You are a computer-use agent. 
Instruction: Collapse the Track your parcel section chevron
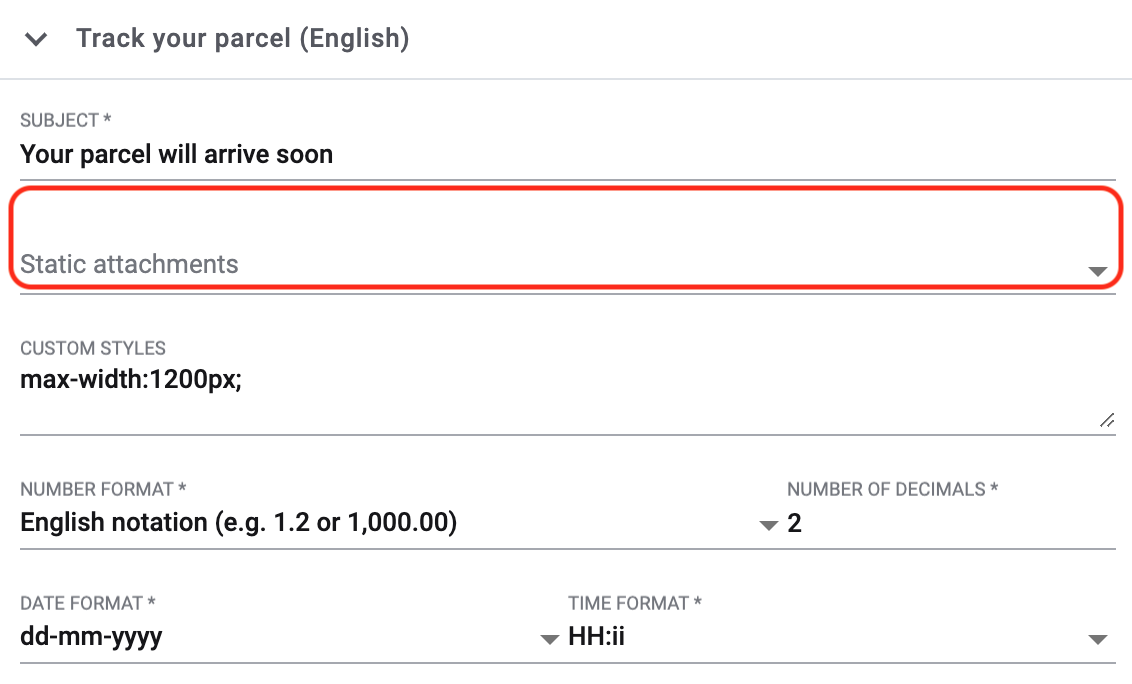coord(37,40)
